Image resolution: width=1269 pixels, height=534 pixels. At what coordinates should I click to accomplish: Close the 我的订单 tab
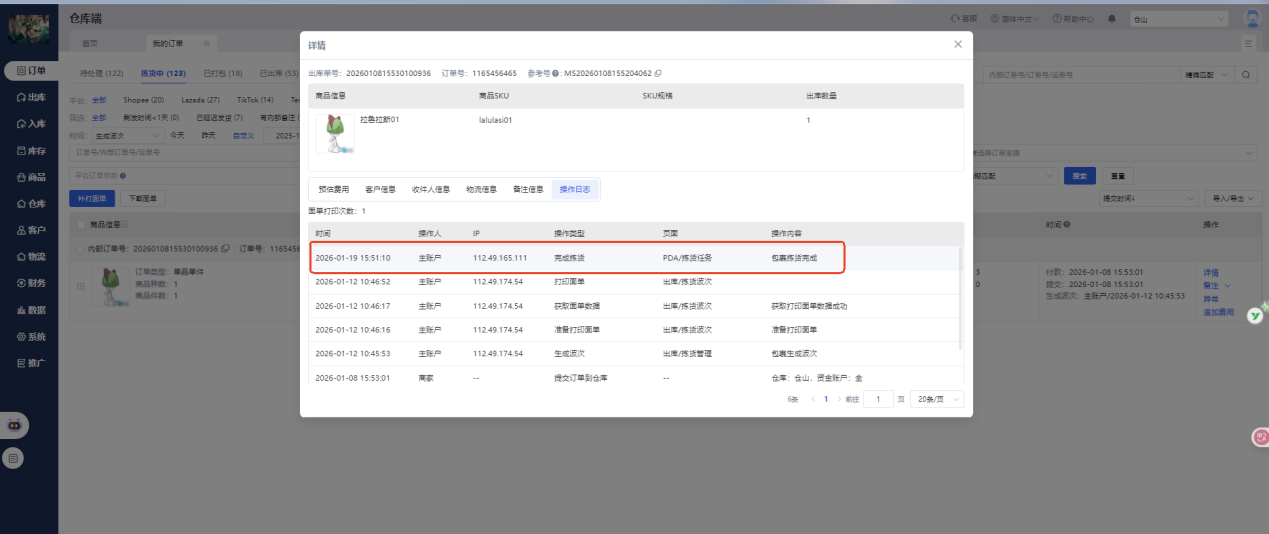(x=207, y=43)
